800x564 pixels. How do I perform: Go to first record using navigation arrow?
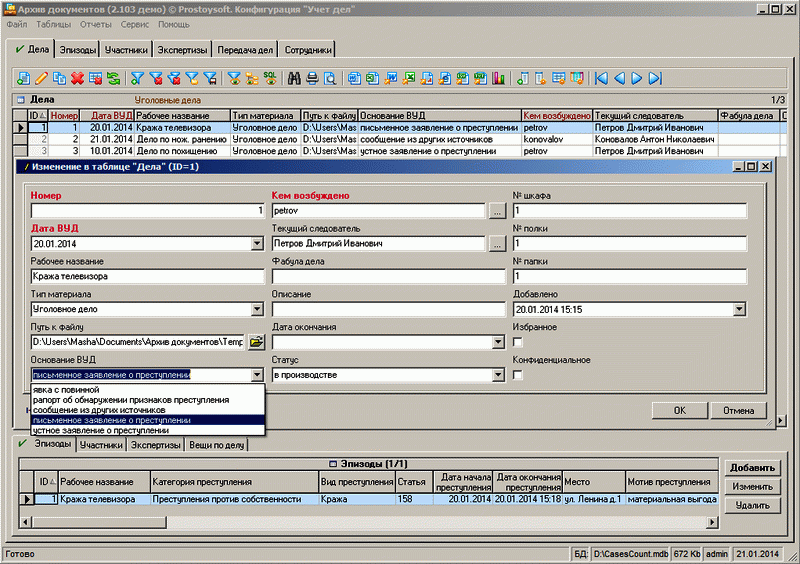tap(601, 78)
